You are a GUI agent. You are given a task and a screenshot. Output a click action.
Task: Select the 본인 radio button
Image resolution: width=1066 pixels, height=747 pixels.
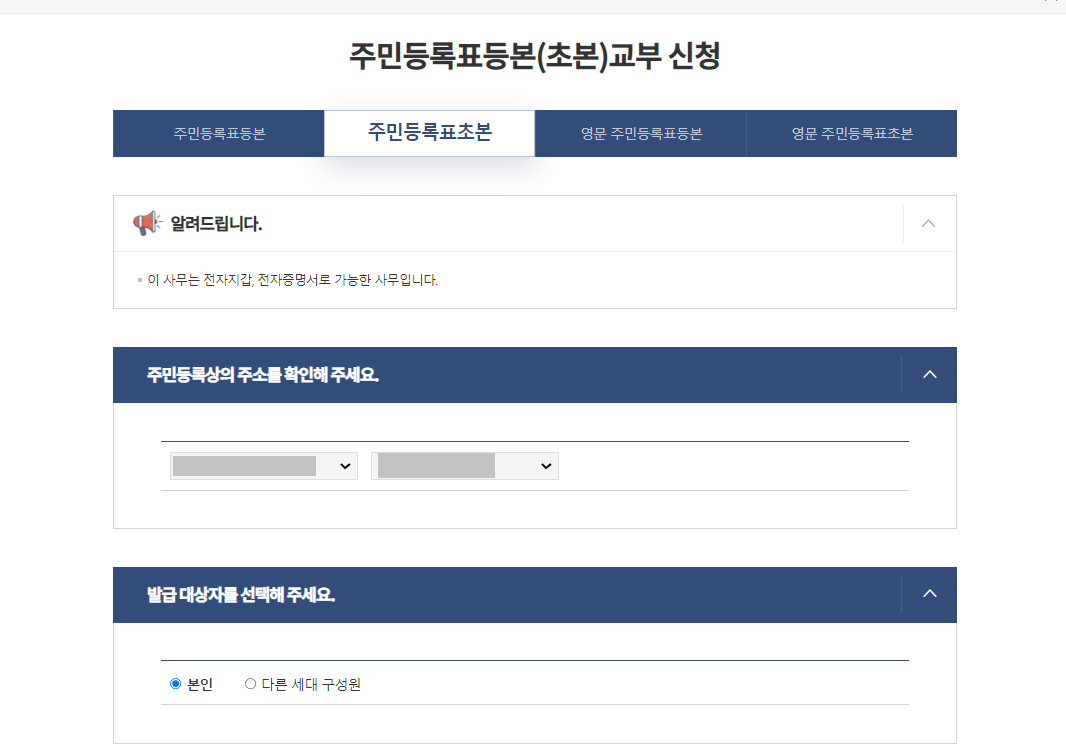pos(175,684)
